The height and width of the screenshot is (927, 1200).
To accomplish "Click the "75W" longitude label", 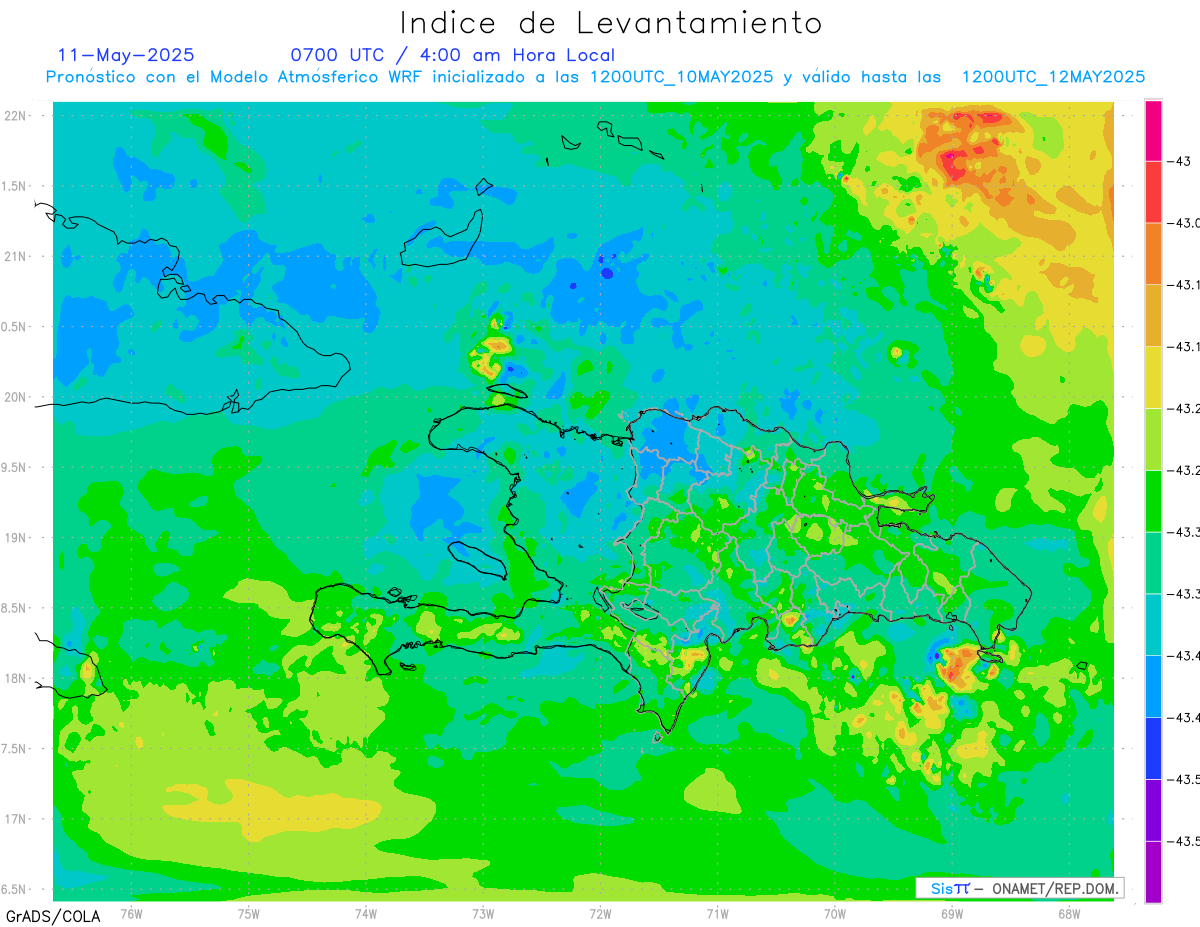I will coord(249,913).
